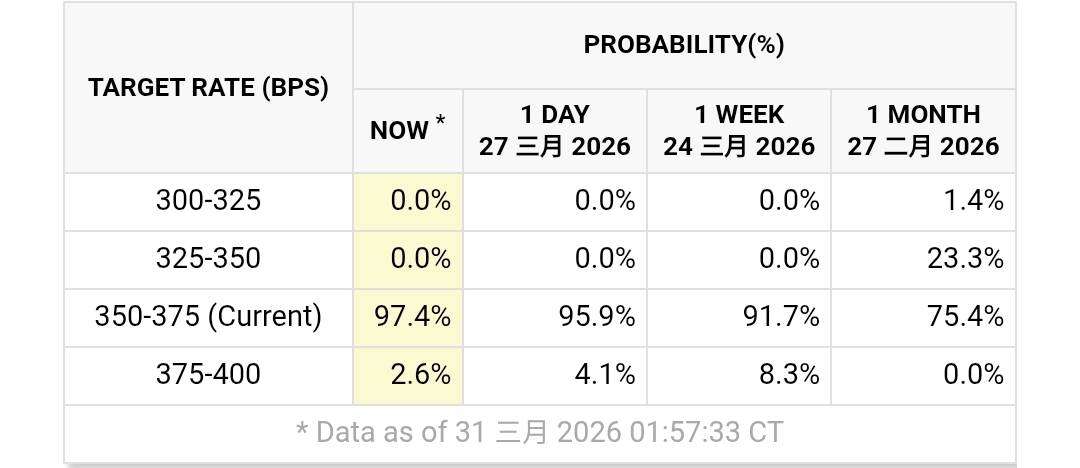Click the 375-400 target rate row label
The image size is (1080, 468).
tap(208, 375)
